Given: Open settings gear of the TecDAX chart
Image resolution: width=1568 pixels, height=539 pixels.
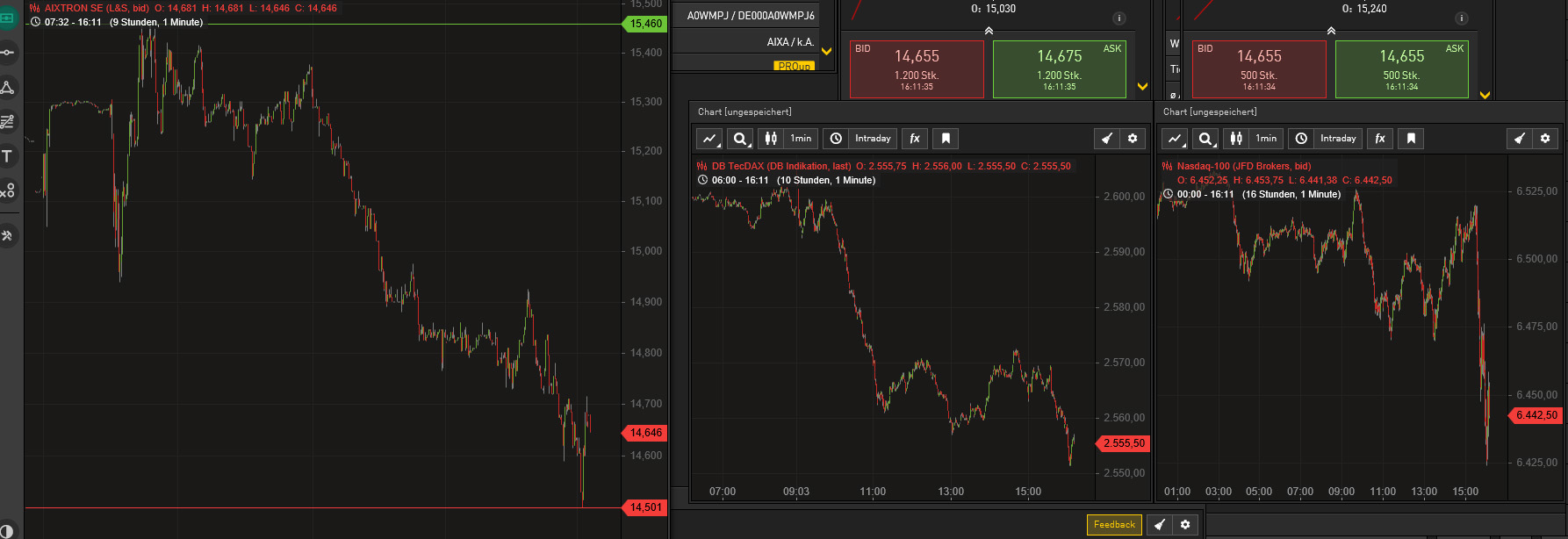Looking at the screenshot, I should pos(1133,139).
